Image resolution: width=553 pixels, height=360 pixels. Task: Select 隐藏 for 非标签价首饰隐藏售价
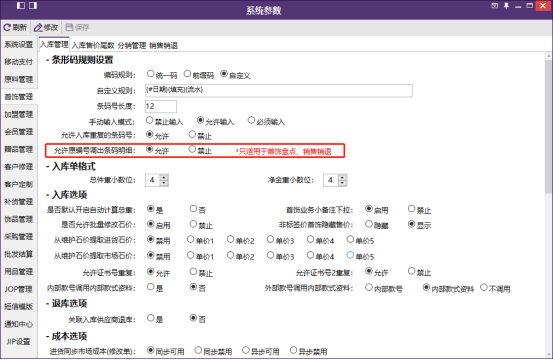[x=369, y=224]
